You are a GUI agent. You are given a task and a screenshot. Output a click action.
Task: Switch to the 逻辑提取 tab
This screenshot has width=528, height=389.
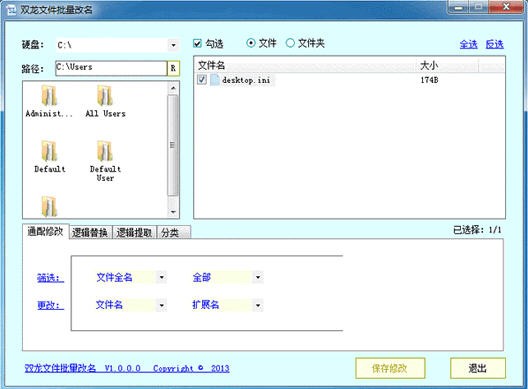tap(134, 232)
